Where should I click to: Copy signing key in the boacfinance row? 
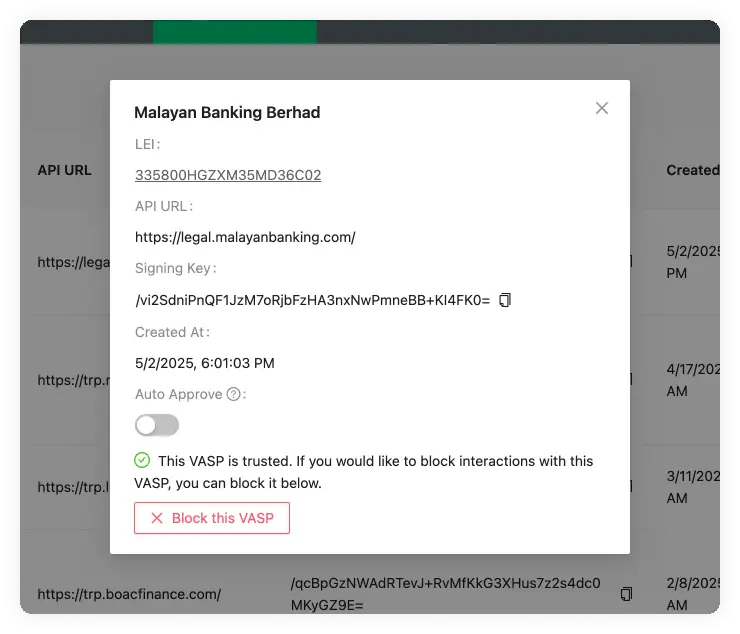click(626, 594)
